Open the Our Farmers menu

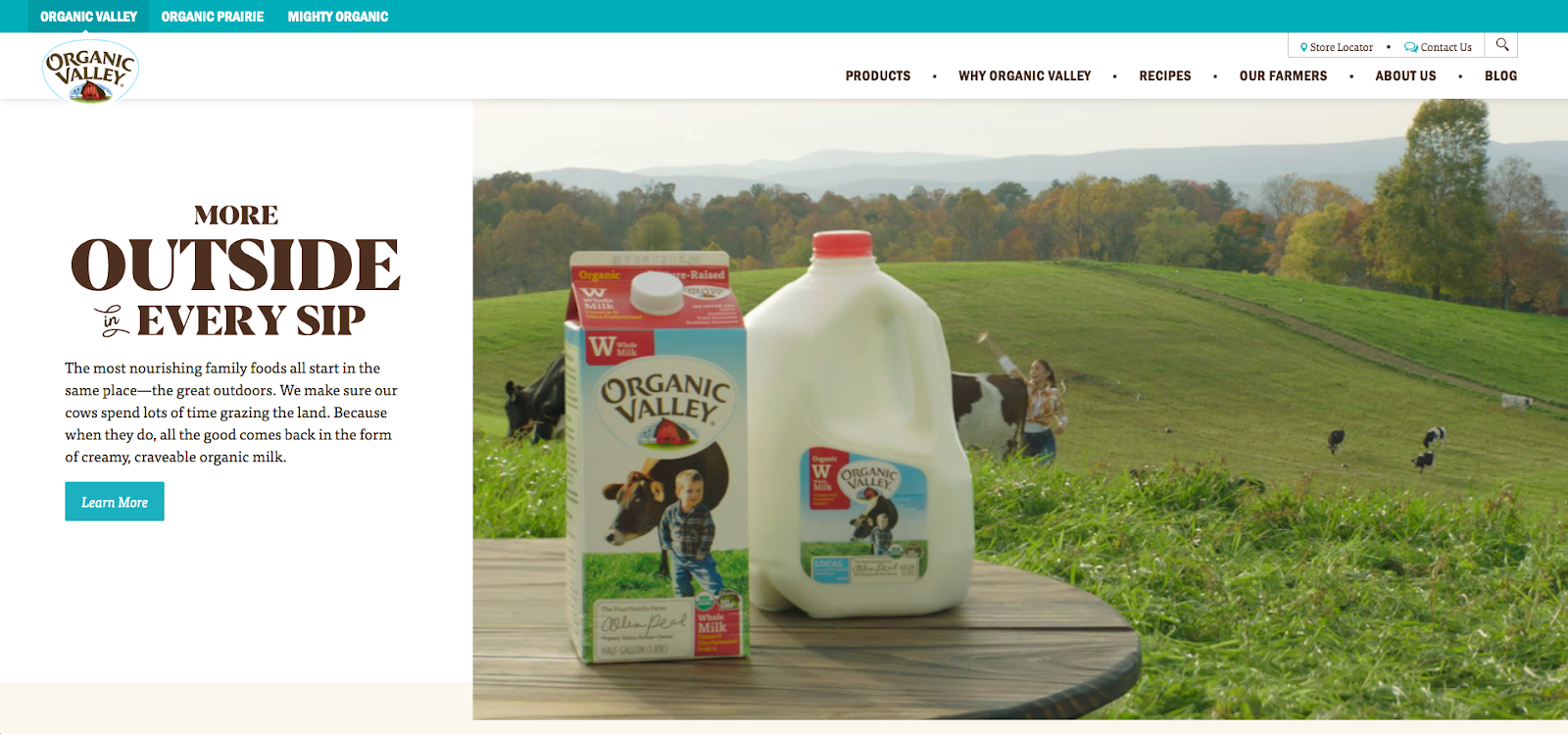point(1283,75)
